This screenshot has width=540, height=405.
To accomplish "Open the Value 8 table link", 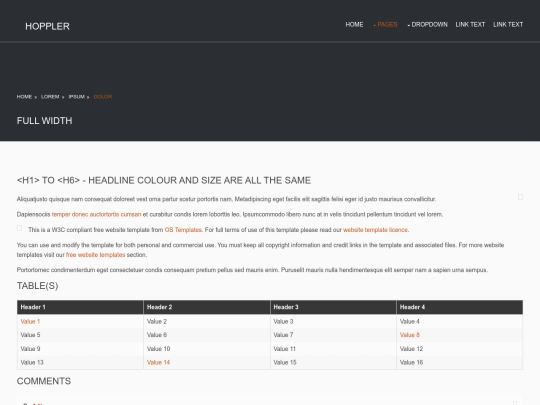I will [x=409, y=335].
